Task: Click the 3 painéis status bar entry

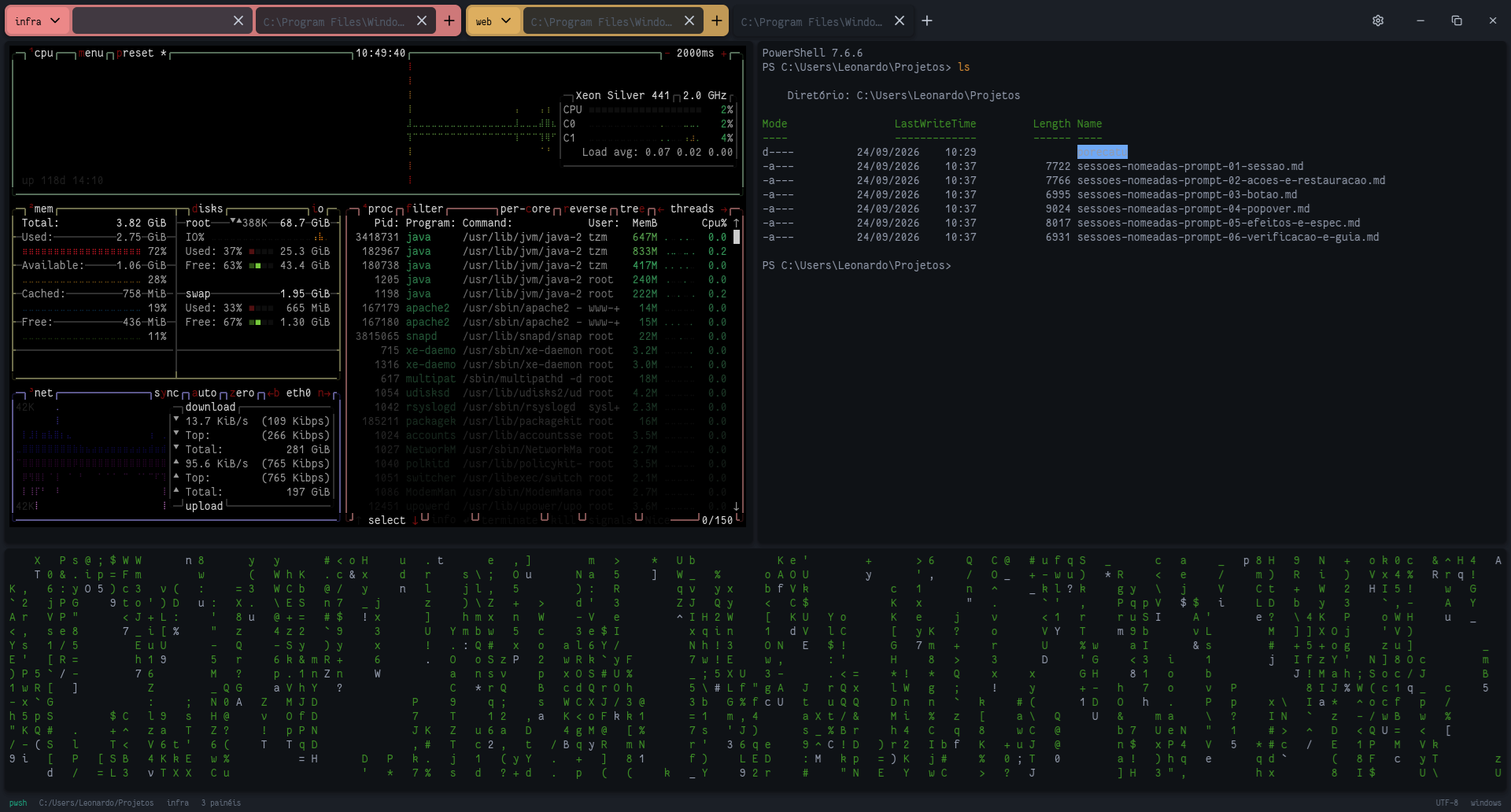Action: (x=220, y=803)
